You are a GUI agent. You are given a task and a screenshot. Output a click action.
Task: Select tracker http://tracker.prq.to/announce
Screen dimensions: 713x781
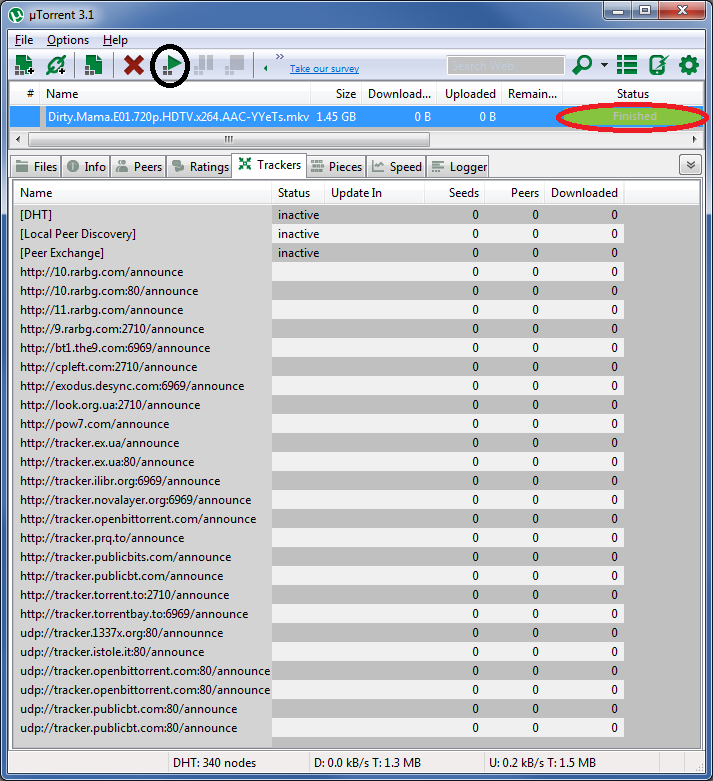coord(319,538)
